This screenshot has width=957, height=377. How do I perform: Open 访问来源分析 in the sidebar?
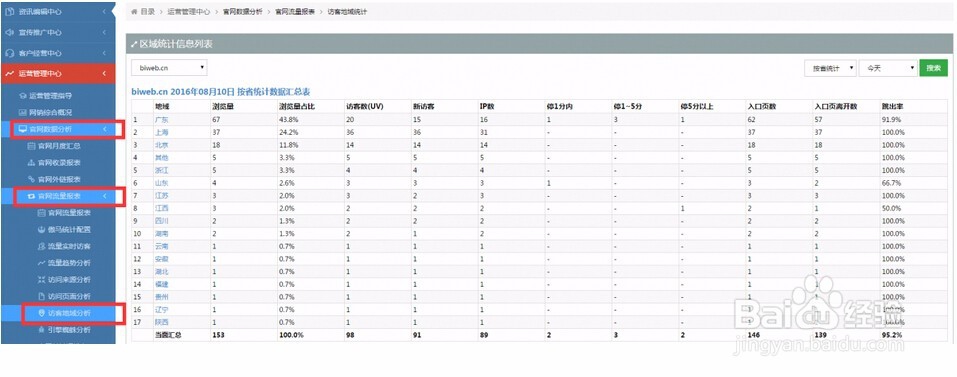tap(69, 279)
